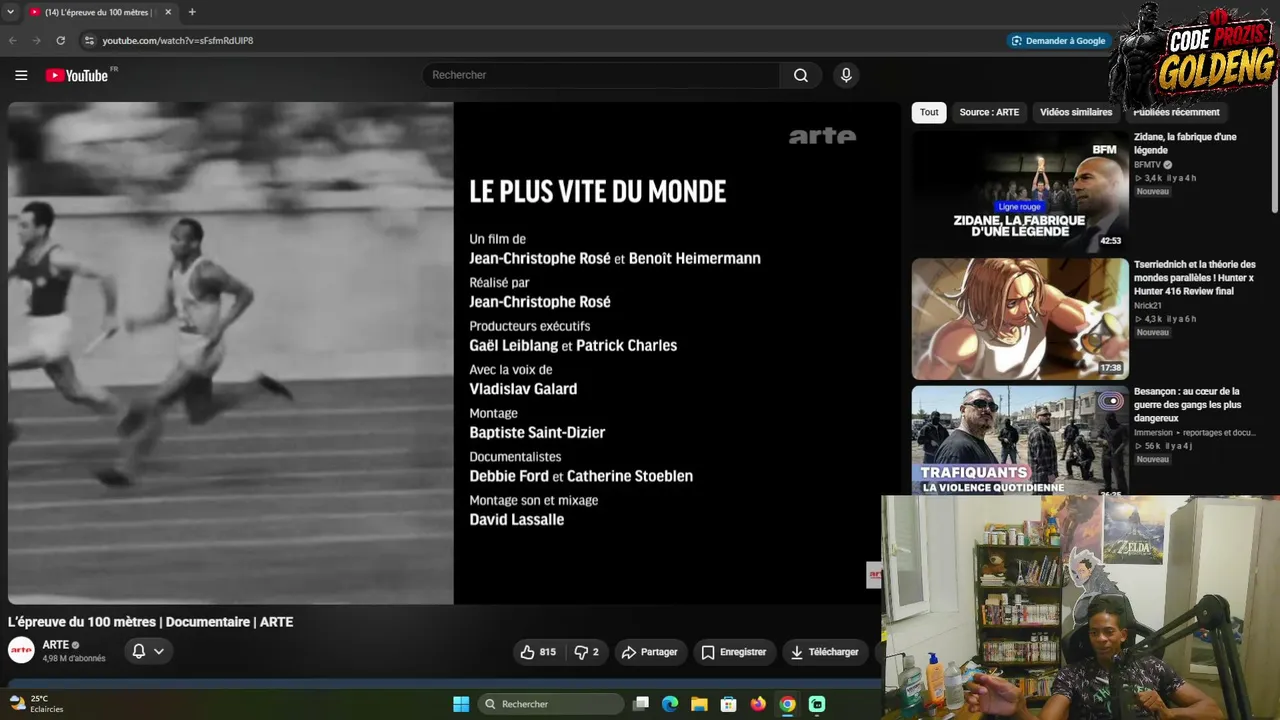Click the Partager share button
The height and width of the screenshot is (720, 1280).
coord(650,652)
